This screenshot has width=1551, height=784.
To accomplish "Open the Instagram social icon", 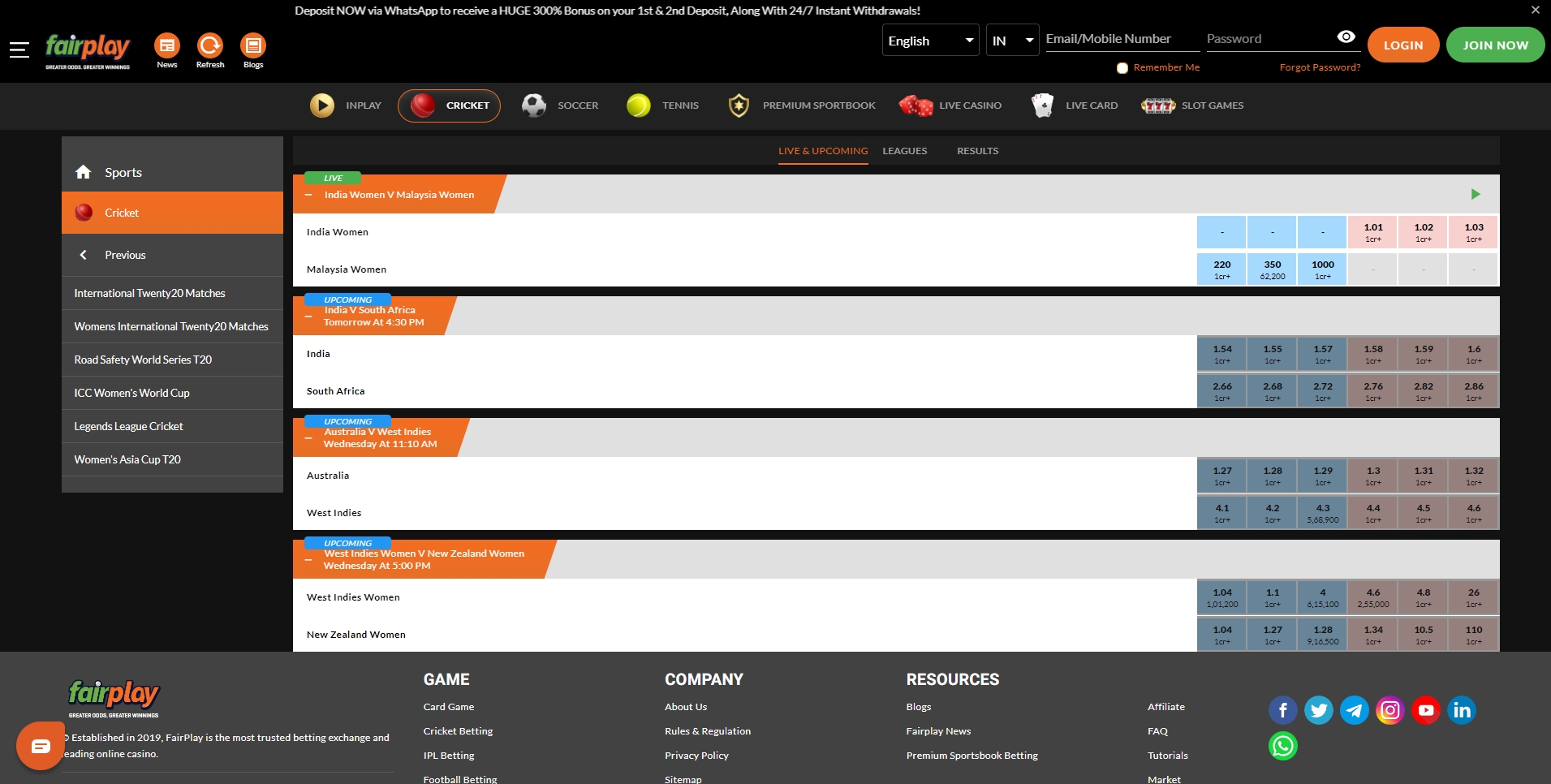I will click(x=1390, y=711).
